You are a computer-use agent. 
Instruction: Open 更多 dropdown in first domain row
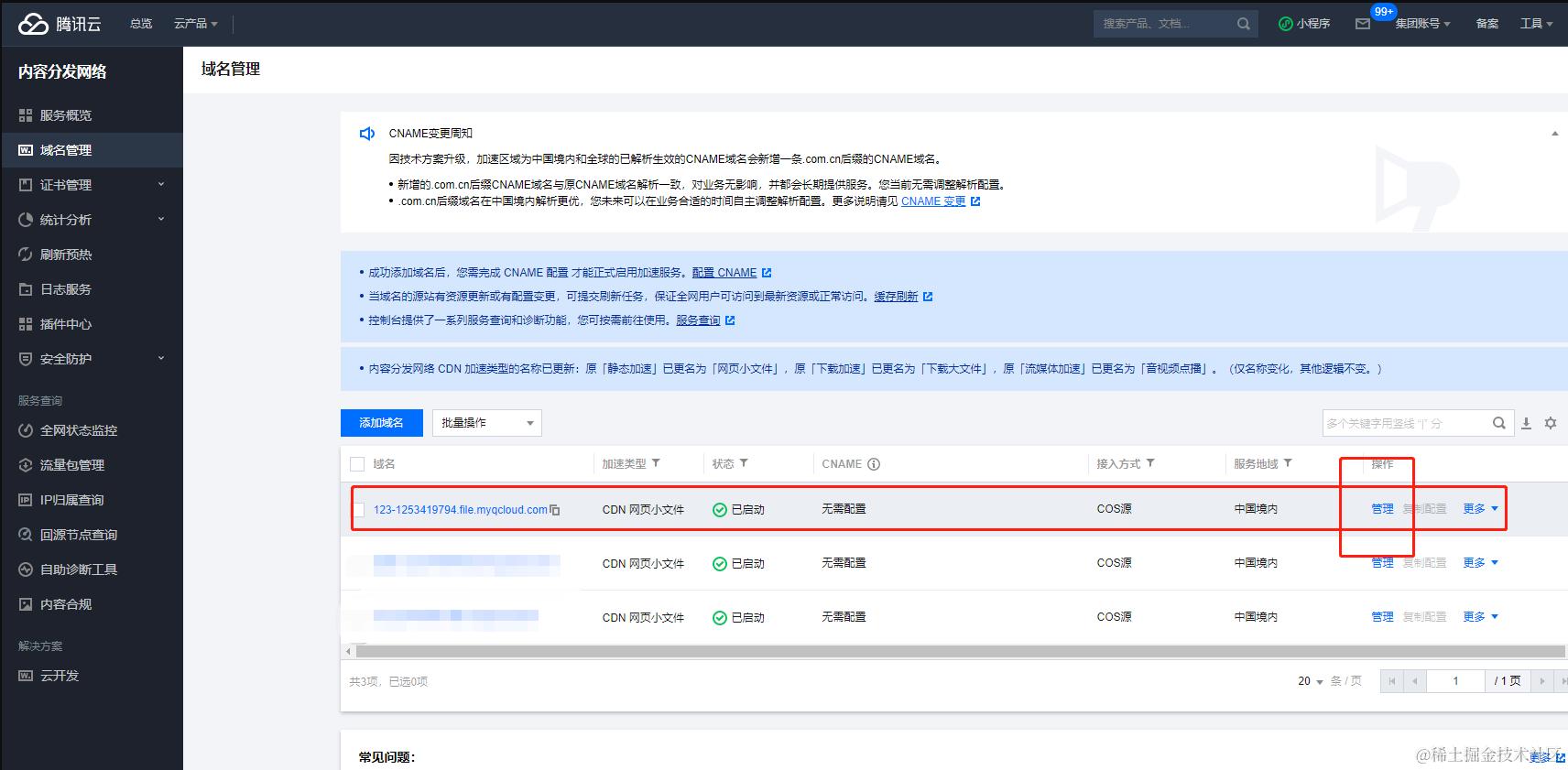[x=1481, y=509]
